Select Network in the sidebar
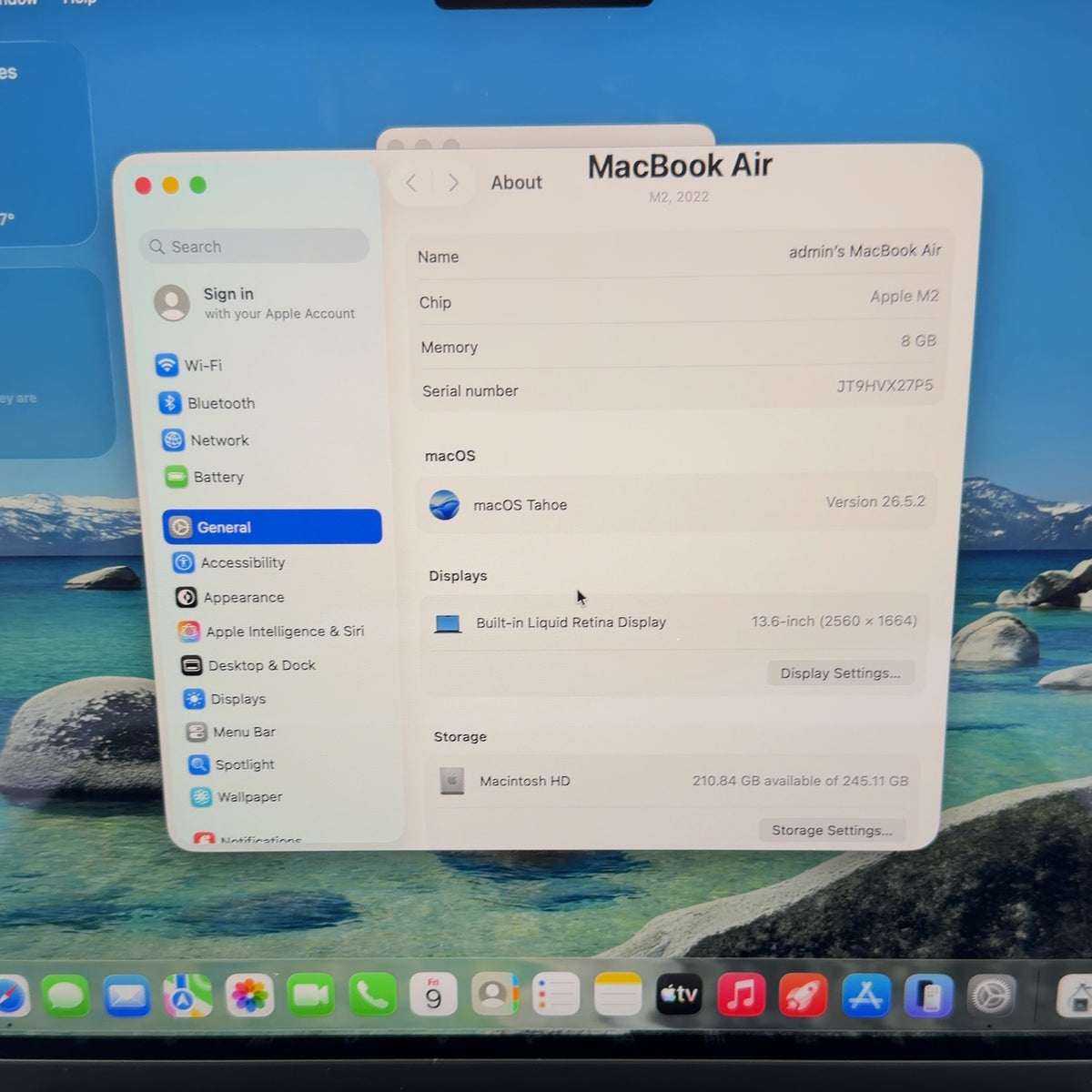Viewport: 1092px width, 1092px height. [x=206, y=440]
